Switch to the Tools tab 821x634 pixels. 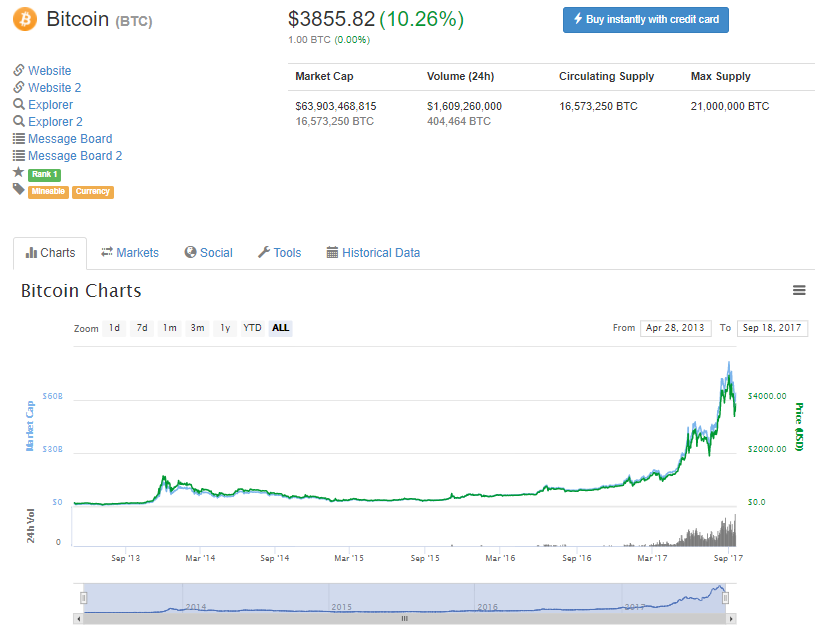tap(280, 253)
